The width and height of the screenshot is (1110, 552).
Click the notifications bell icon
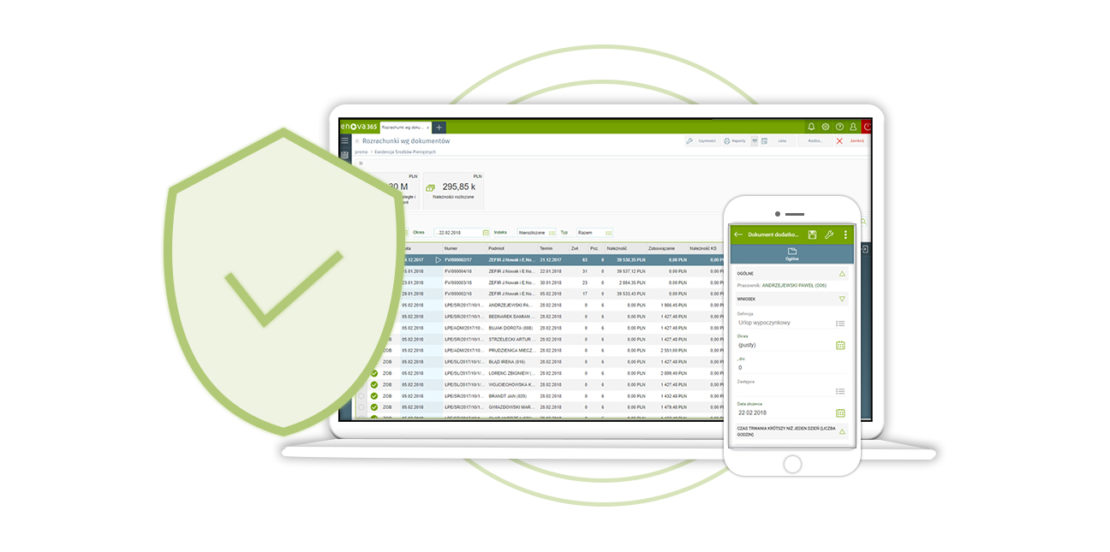(811, 127)
